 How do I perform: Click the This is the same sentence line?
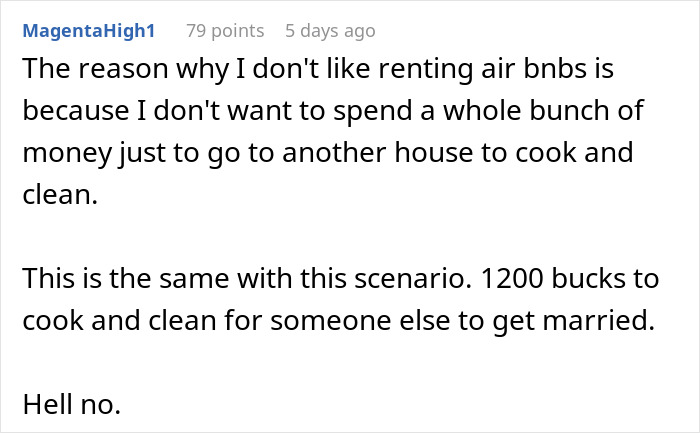341,279
